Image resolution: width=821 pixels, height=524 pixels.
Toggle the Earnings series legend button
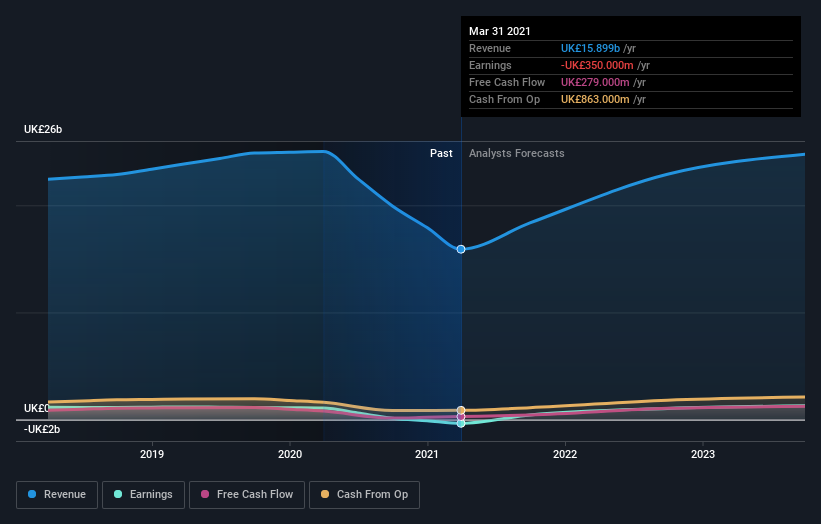click(143, 495)
